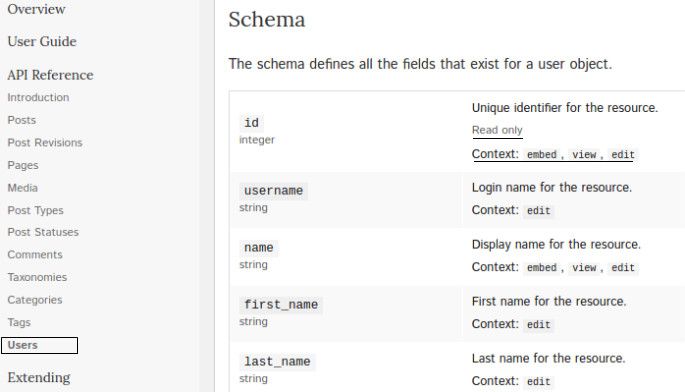
Task: Click the first_name field code label
Action: tap(281, 305)
